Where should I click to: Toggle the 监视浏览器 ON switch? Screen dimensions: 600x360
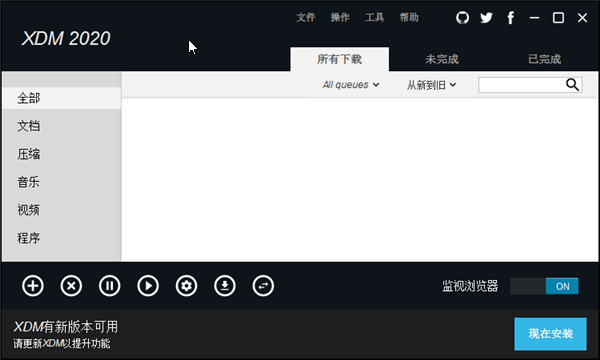point(545,286)
